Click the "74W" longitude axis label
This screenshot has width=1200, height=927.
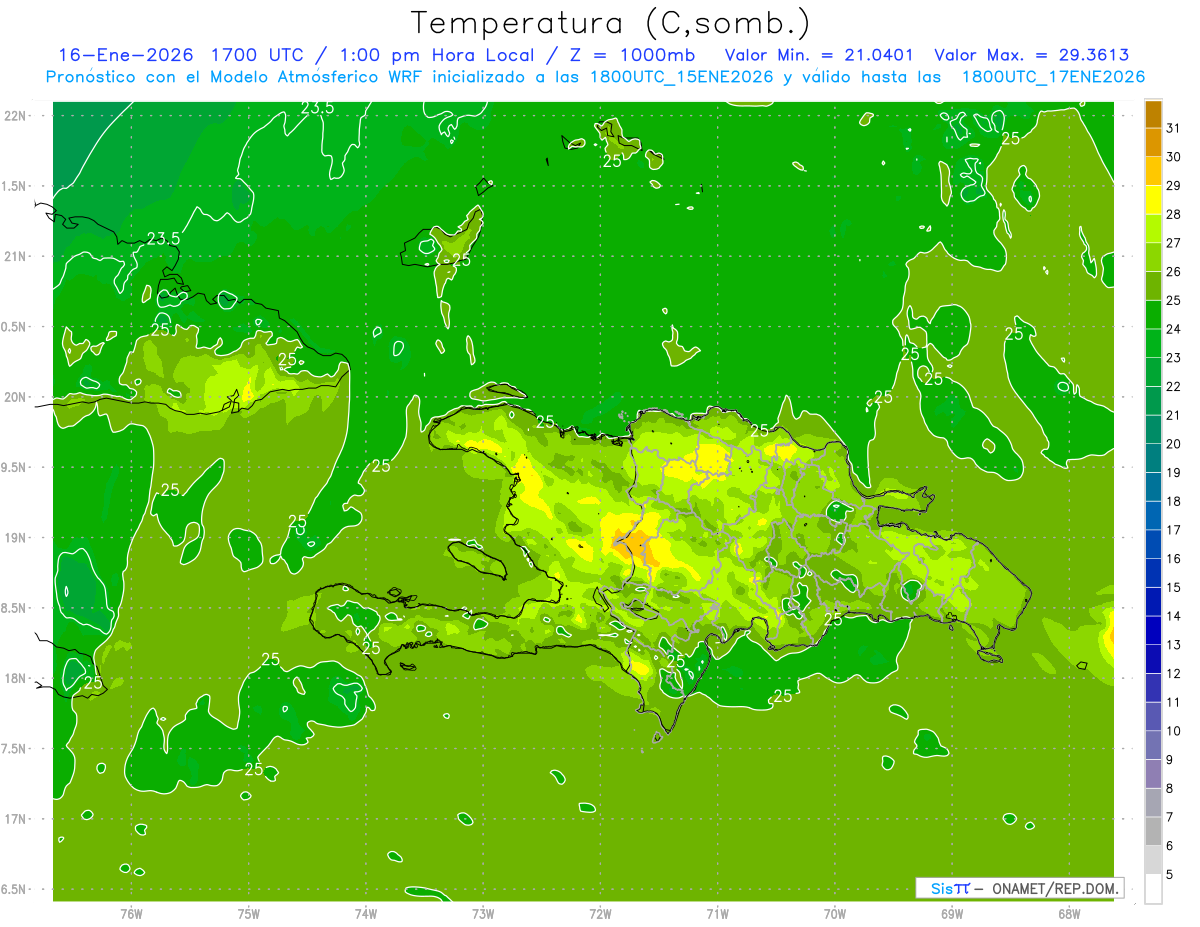(365, 914)
